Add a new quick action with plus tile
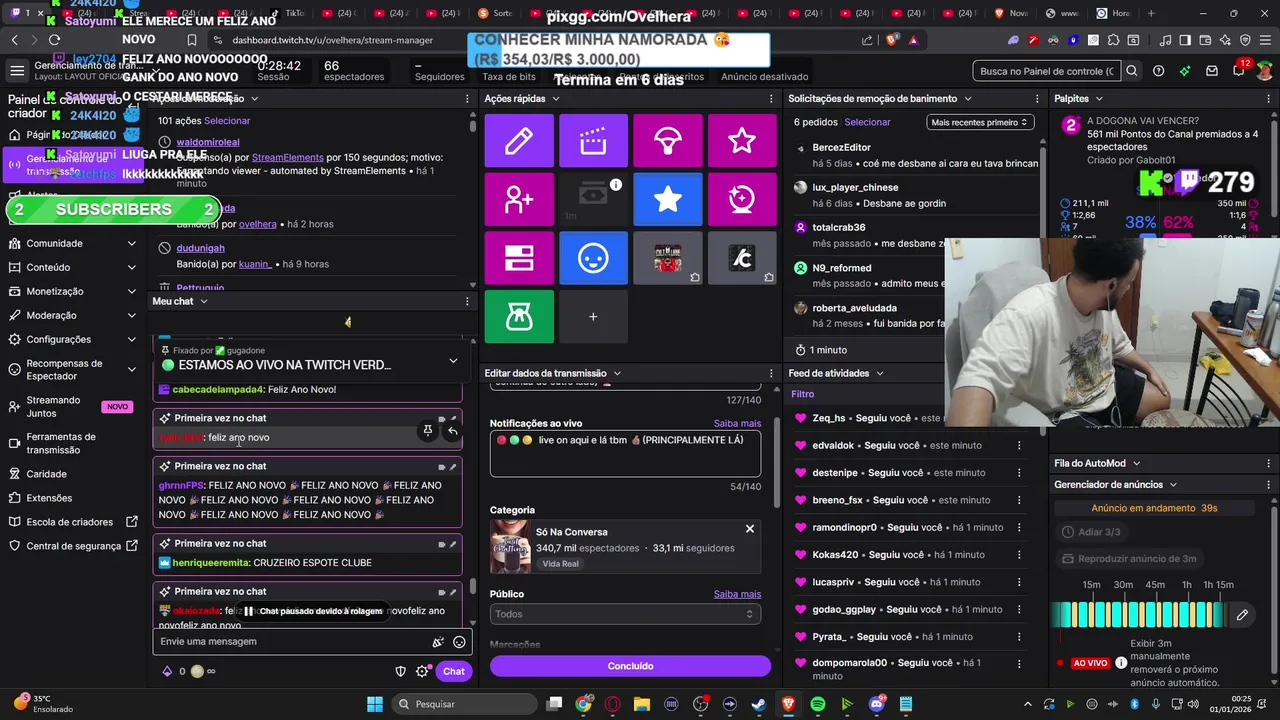1280x720 pixels. click(593, 316)
